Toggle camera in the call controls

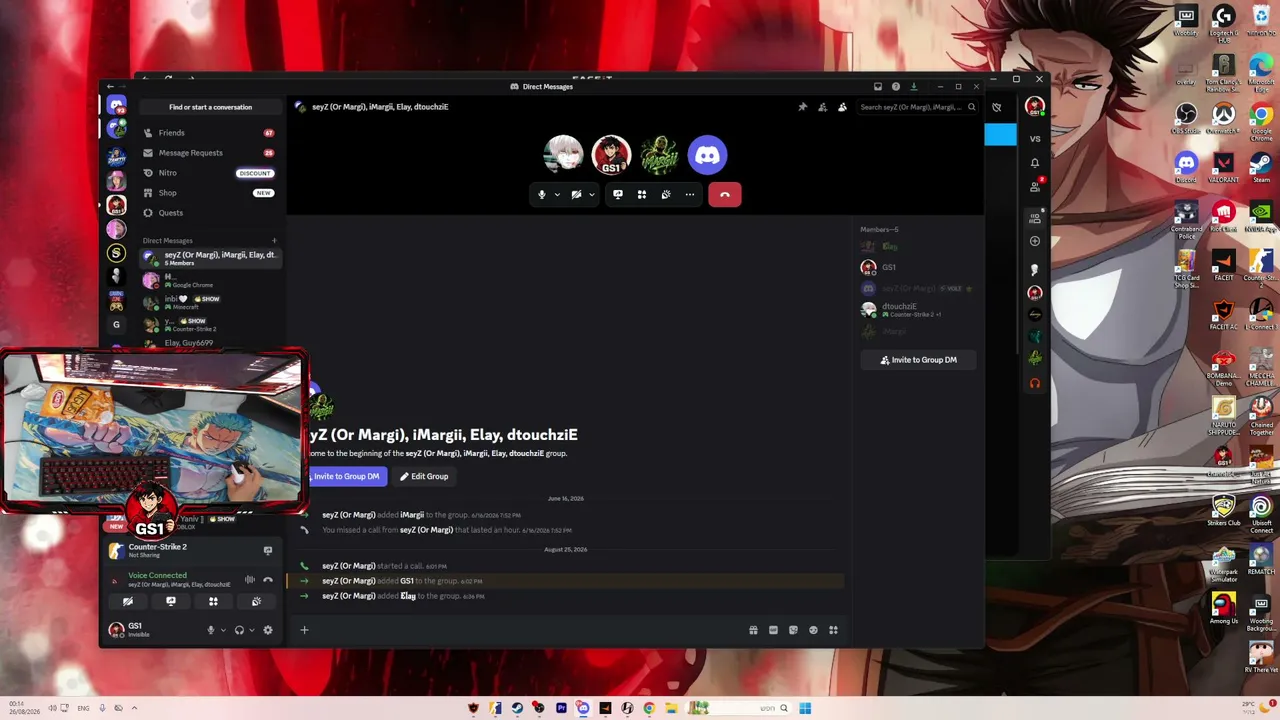576,195
